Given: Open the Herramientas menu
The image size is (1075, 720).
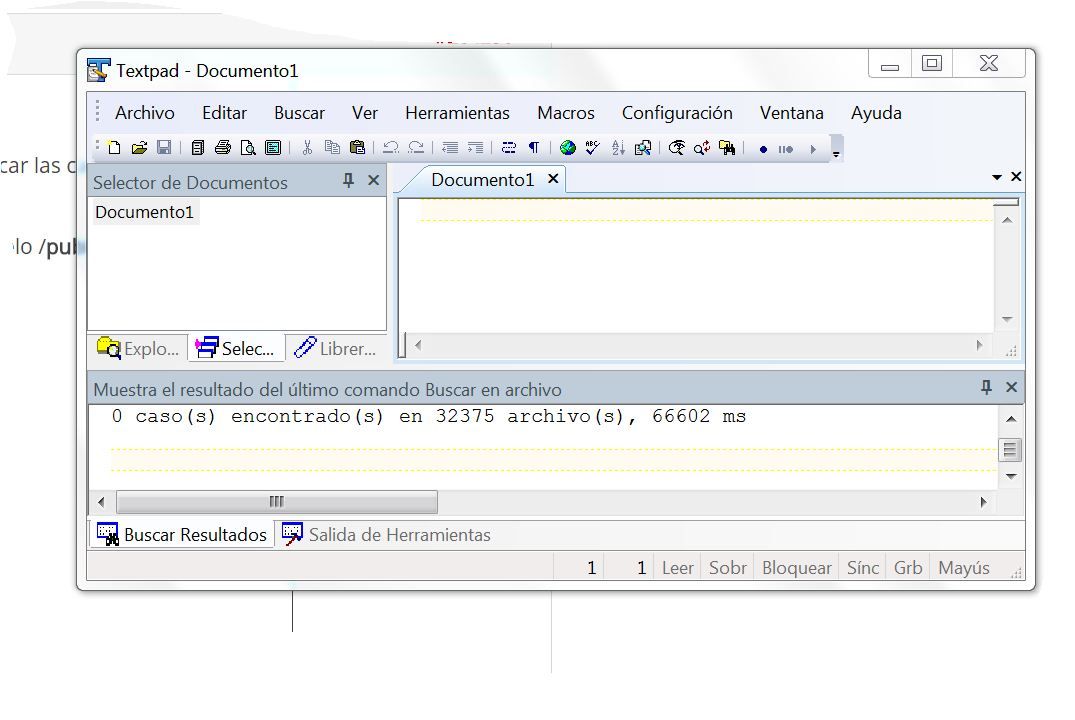Looking at the screenshot, I should (457, 112).
